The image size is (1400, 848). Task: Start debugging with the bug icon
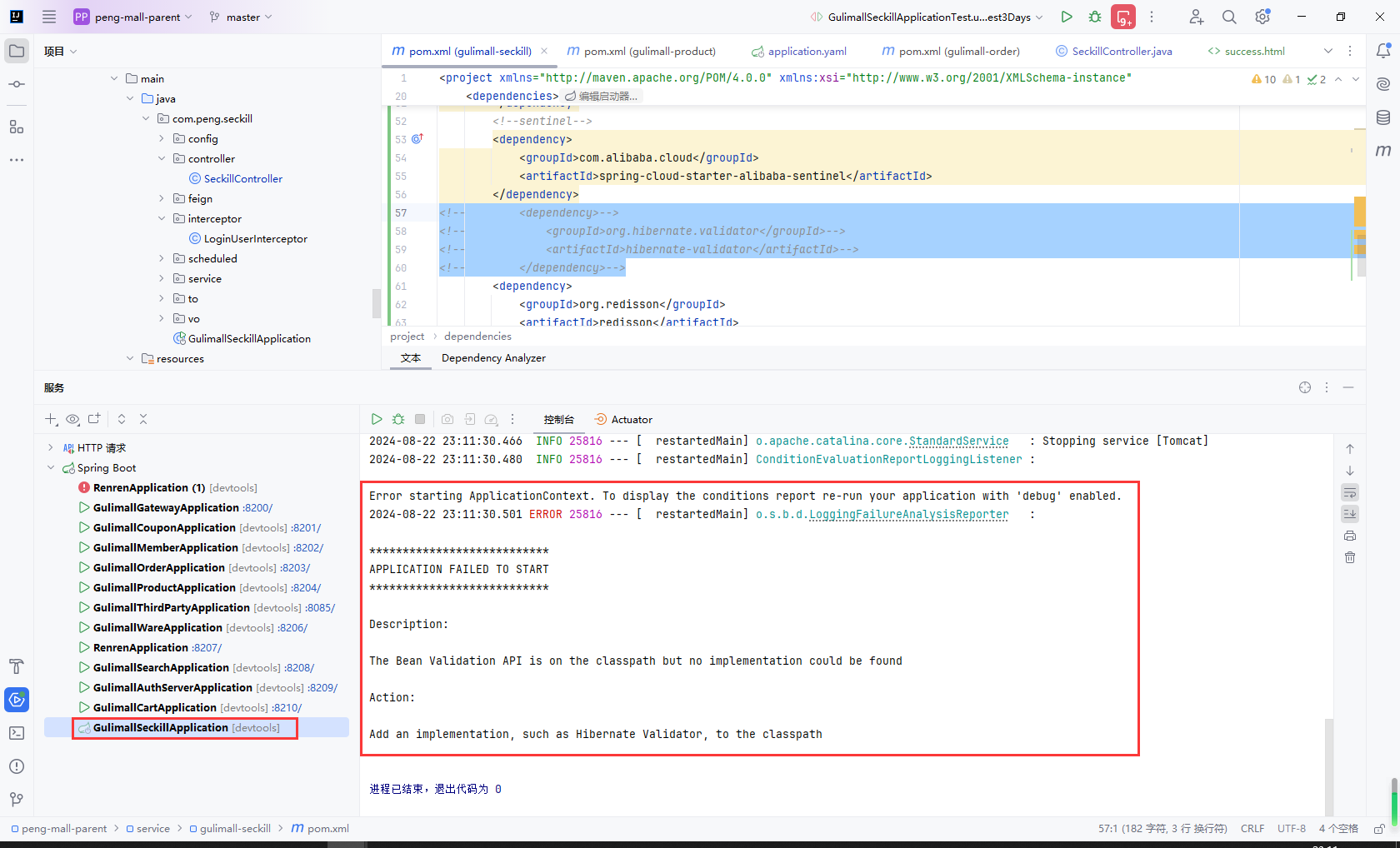pos(1095,17)
